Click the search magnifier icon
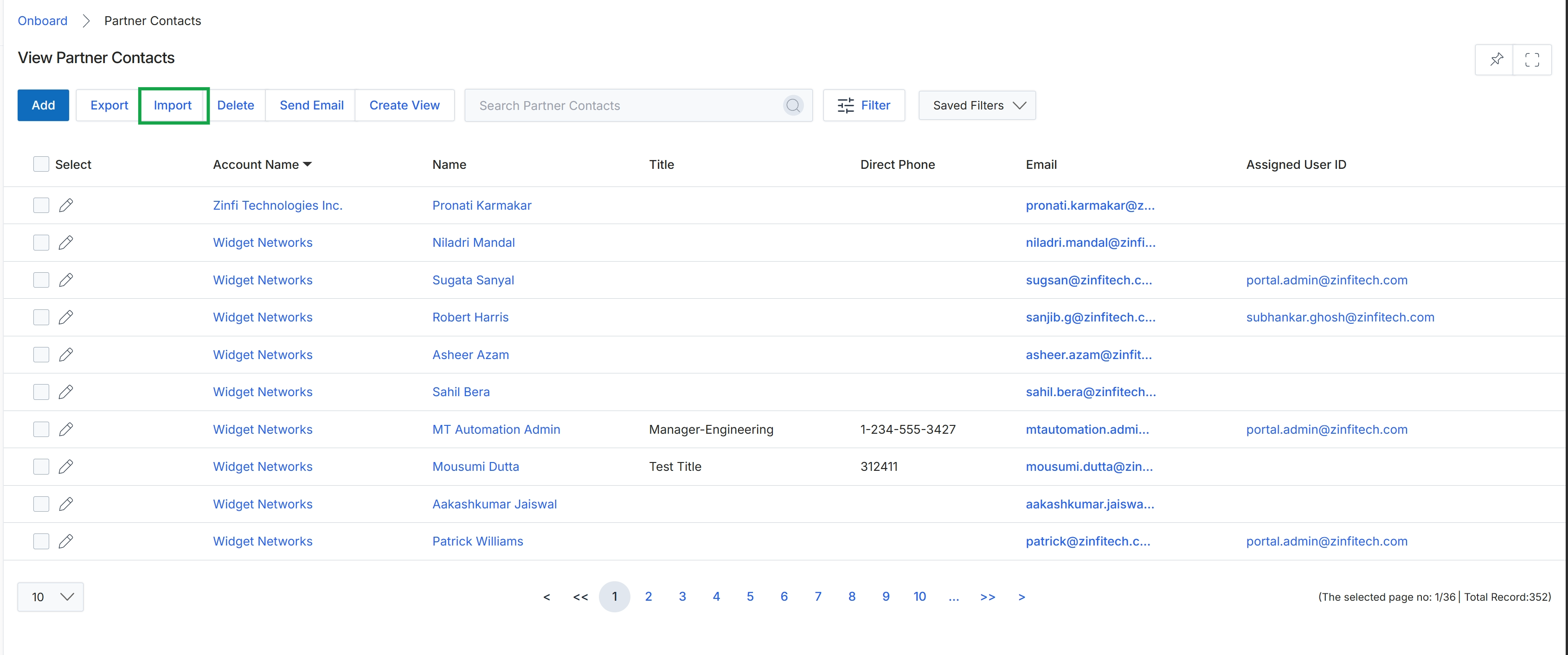The width and height of the screenshot is (1568, 655). 792,105
